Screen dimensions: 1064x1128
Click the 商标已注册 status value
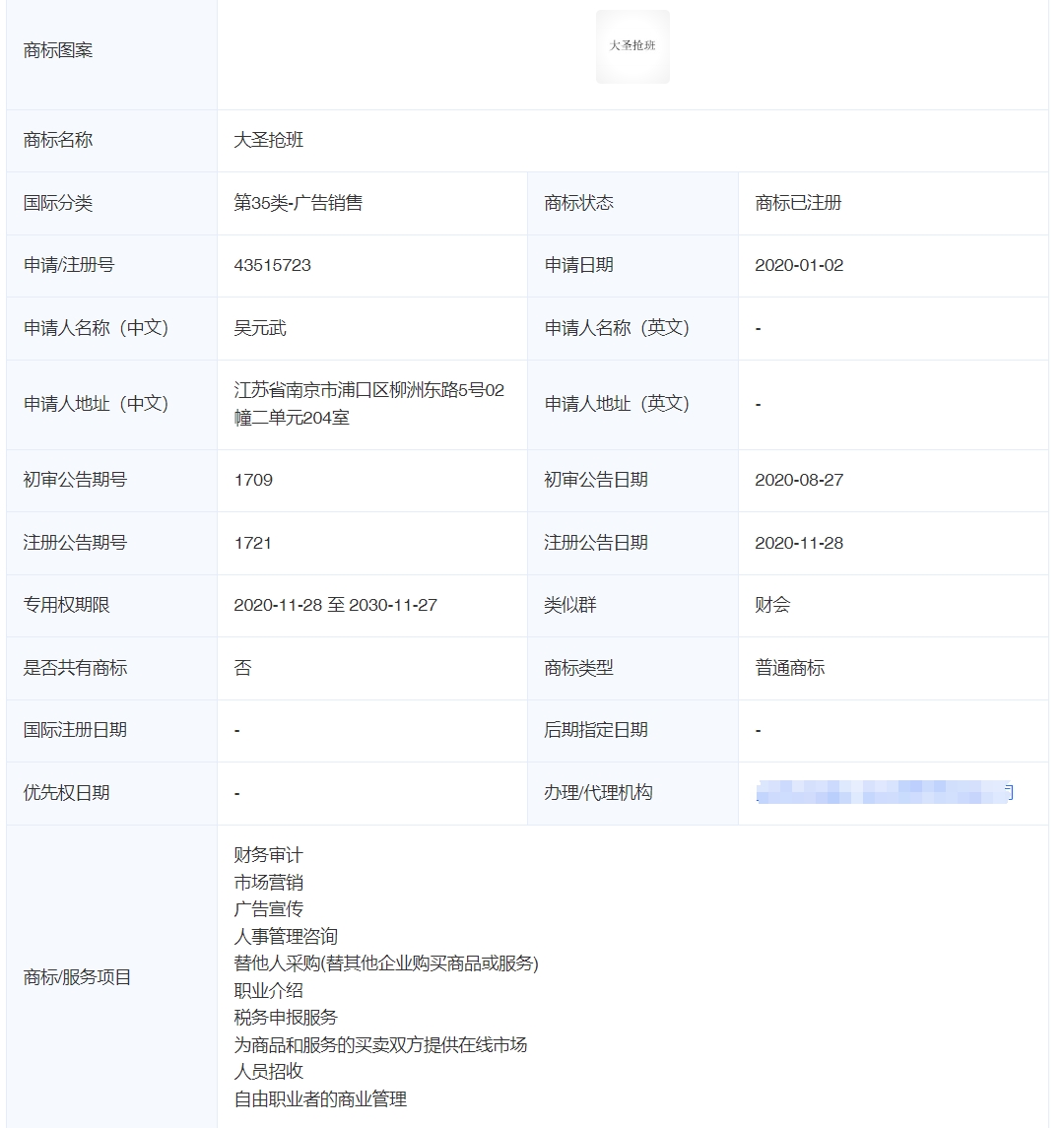793,203
